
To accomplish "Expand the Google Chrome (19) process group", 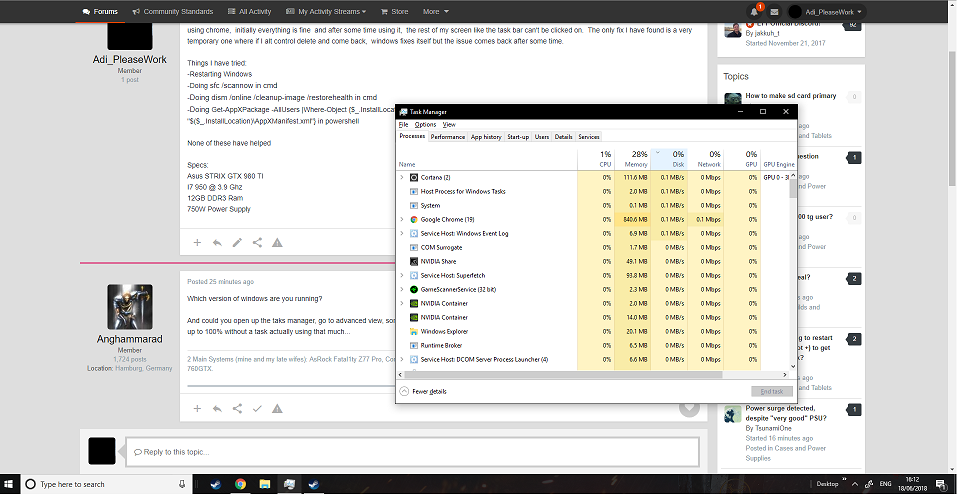I will pyautogui.click(x=402, y=220).
